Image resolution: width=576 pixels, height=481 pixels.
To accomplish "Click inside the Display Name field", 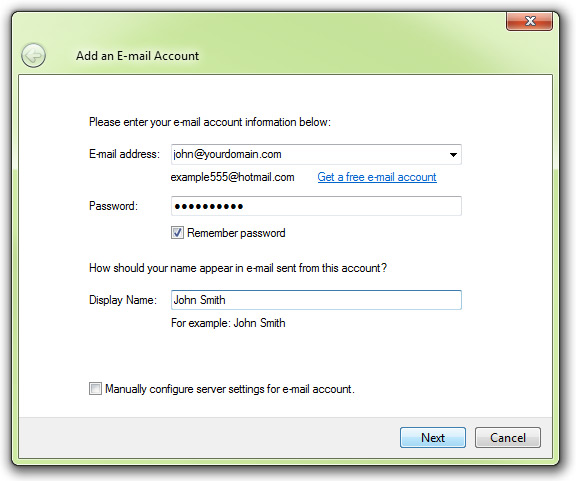I will (x=316, y=300).
